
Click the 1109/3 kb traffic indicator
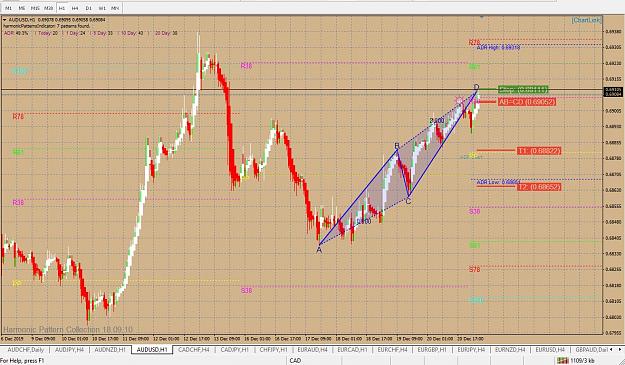point(583,361)
